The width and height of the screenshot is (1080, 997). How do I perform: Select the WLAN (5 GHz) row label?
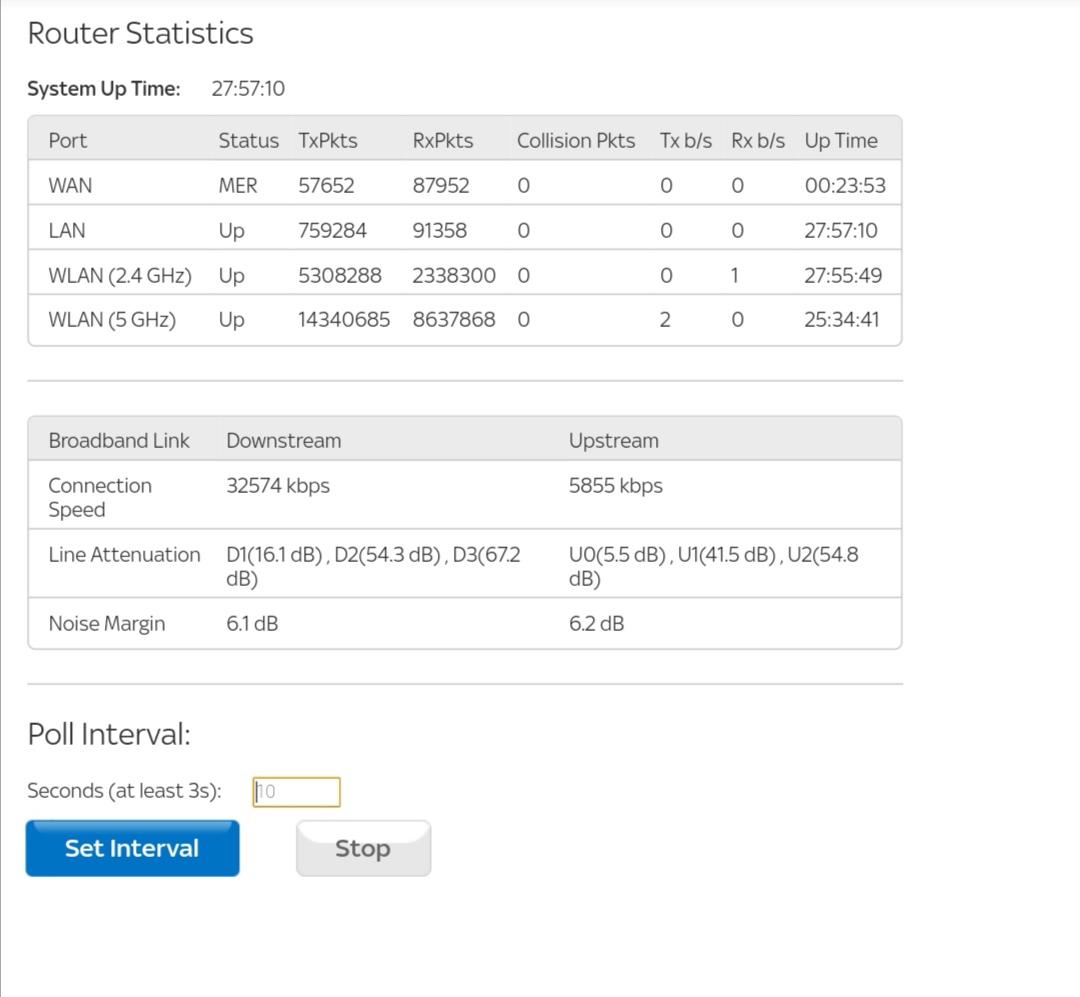click(112, 320)
